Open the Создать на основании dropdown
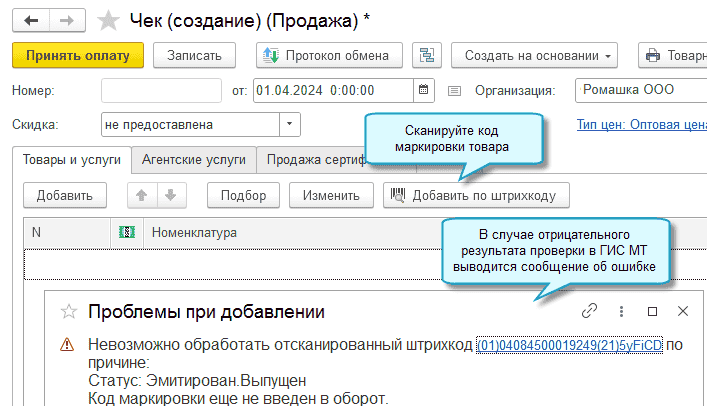707x406 pixels. click(x=534, y=55)
